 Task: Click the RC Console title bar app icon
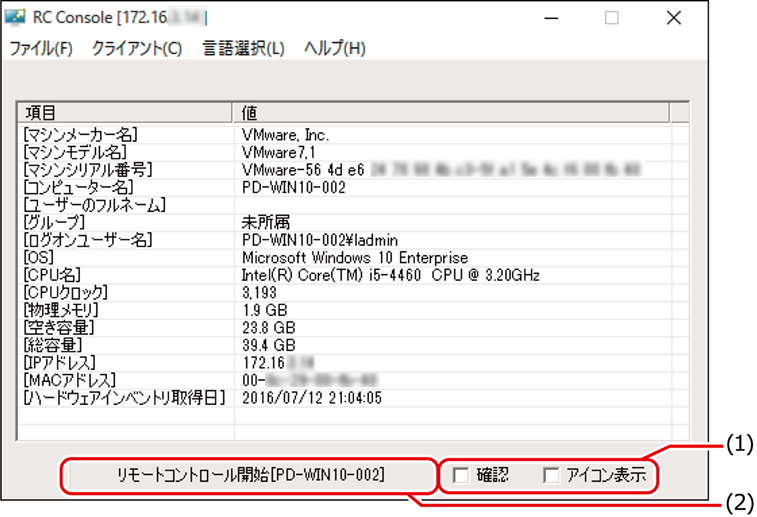click(15, 17)
